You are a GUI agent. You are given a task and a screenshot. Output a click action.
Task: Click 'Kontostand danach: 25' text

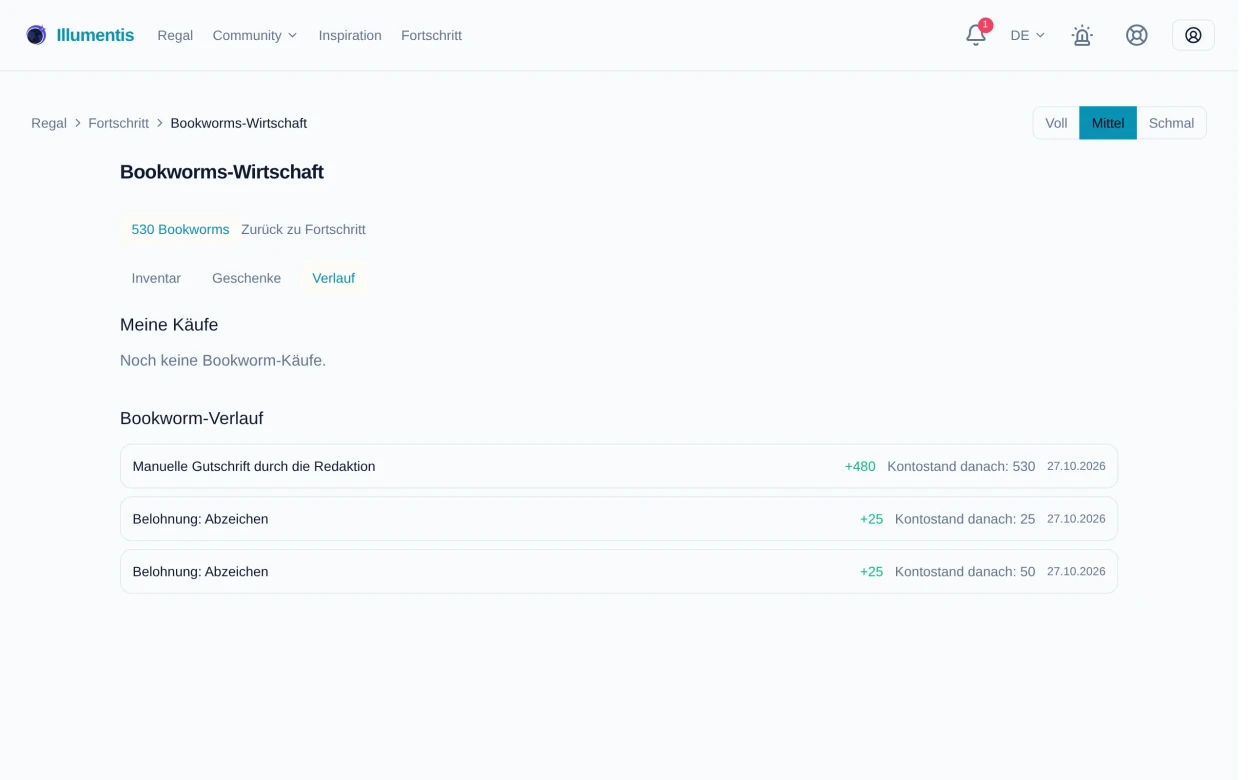(965, 519)
